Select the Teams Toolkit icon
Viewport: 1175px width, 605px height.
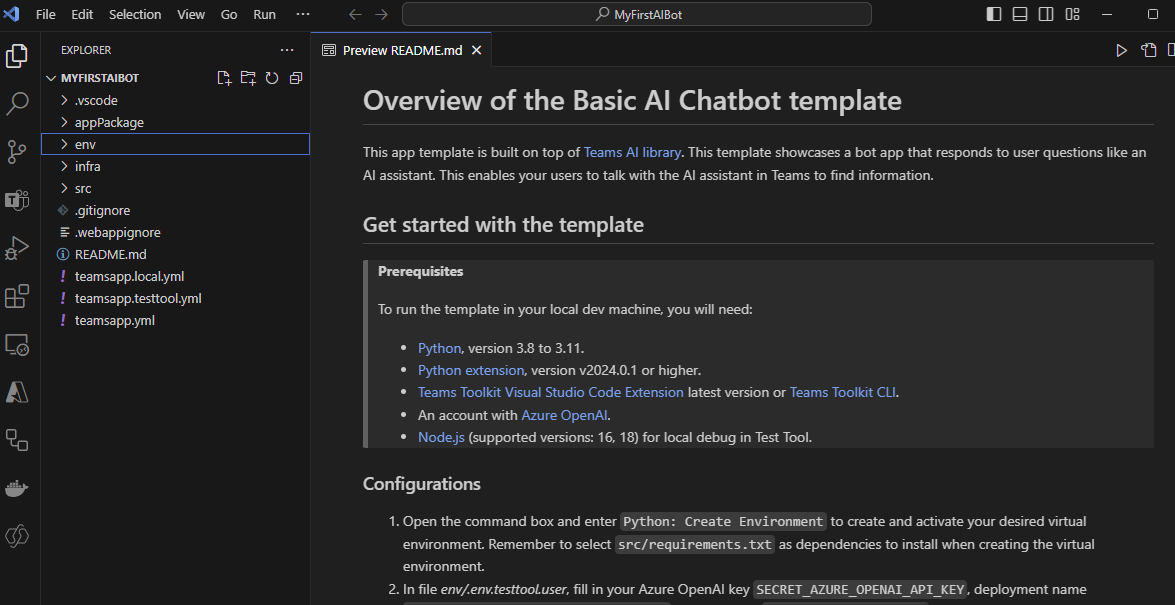(17, 200)
